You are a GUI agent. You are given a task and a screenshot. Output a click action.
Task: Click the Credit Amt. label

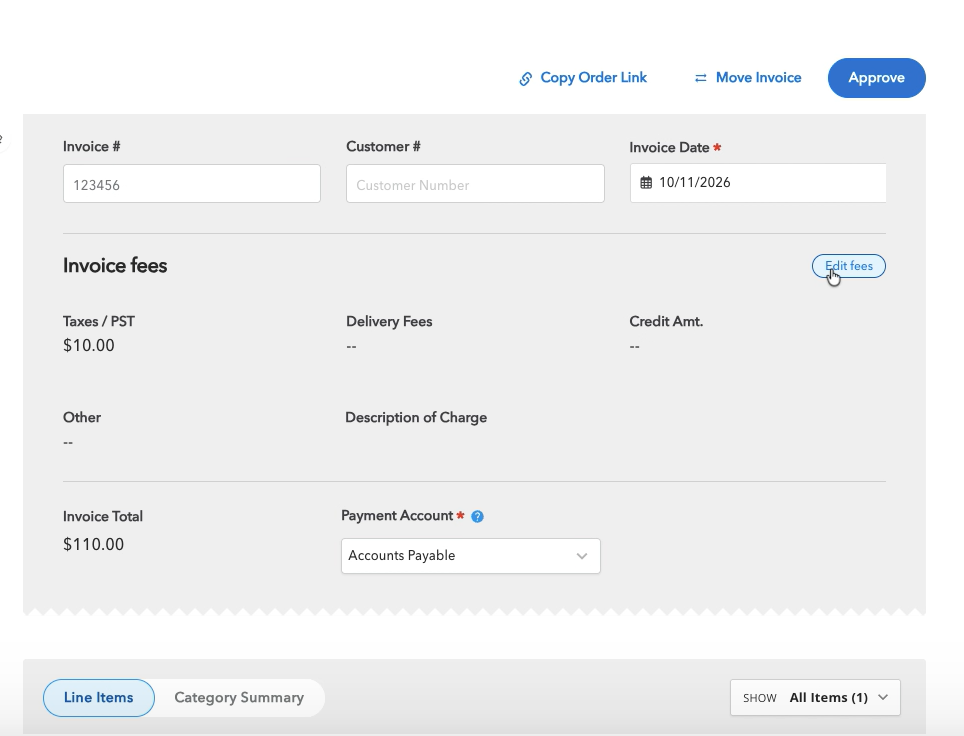666,322
